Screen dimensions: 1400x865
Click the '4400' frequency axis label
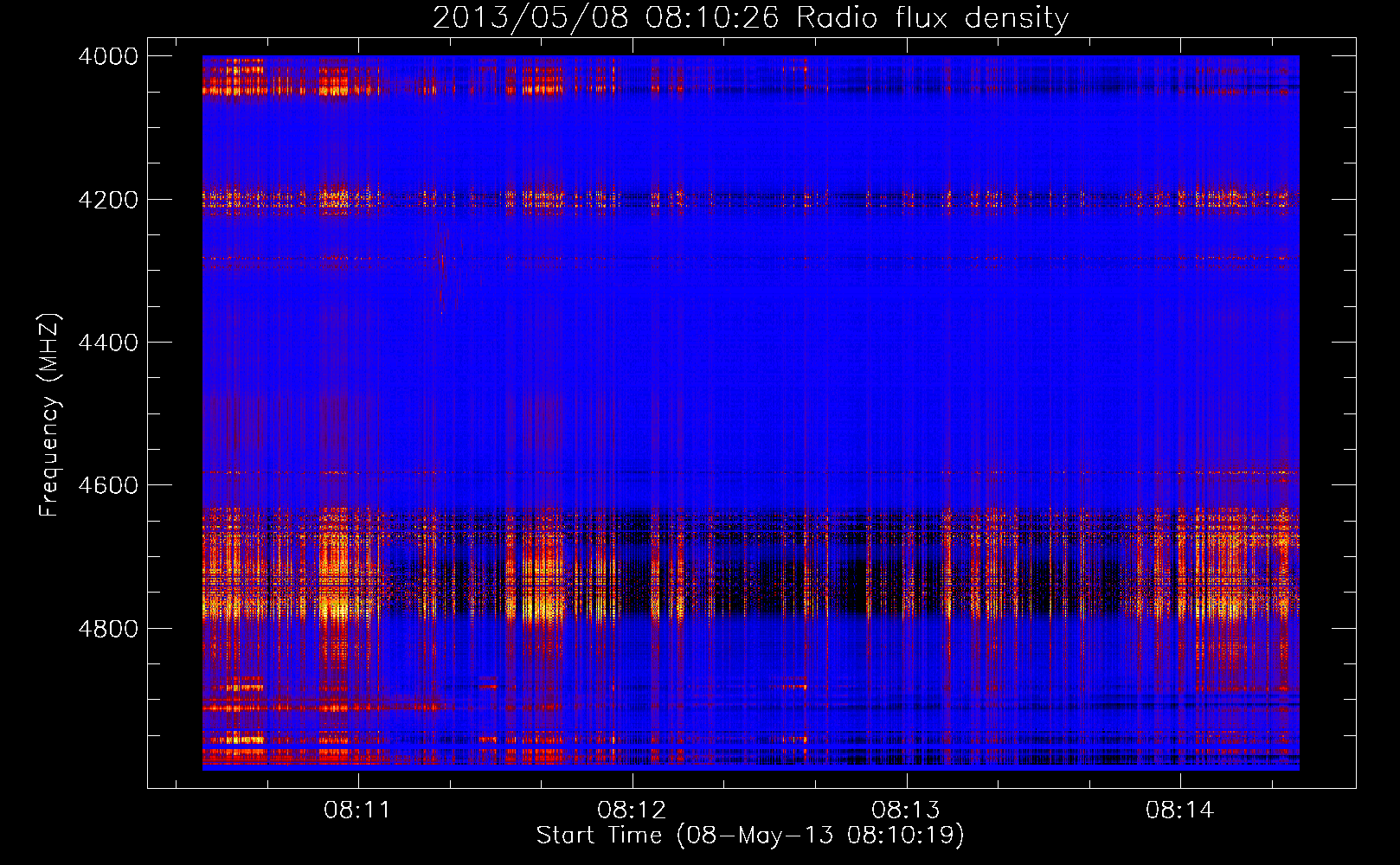(108, 343)
